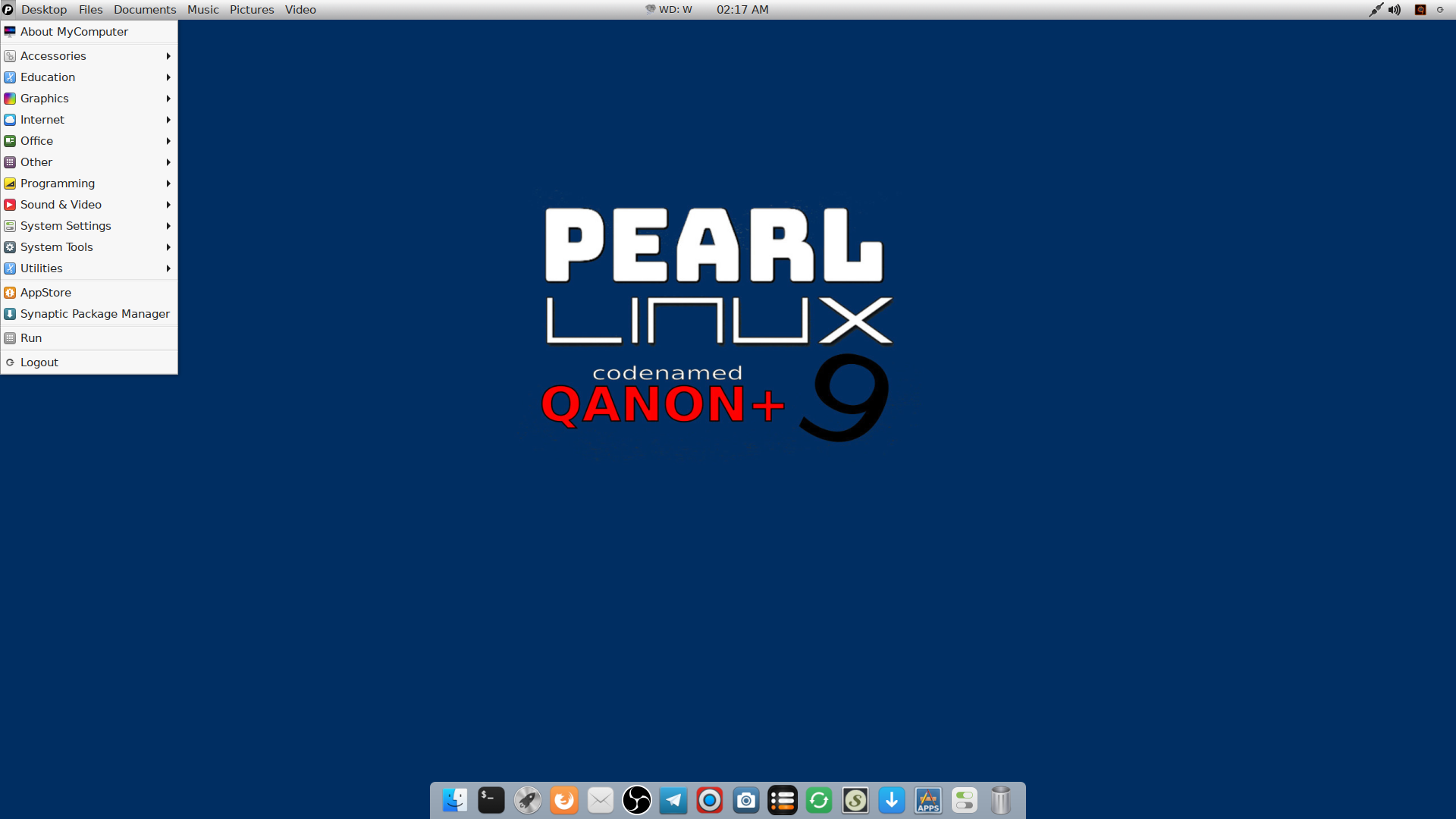The height and width of the screenshot is (819, 1456).
Task: Choose Run from the menu
Action: 89,338
